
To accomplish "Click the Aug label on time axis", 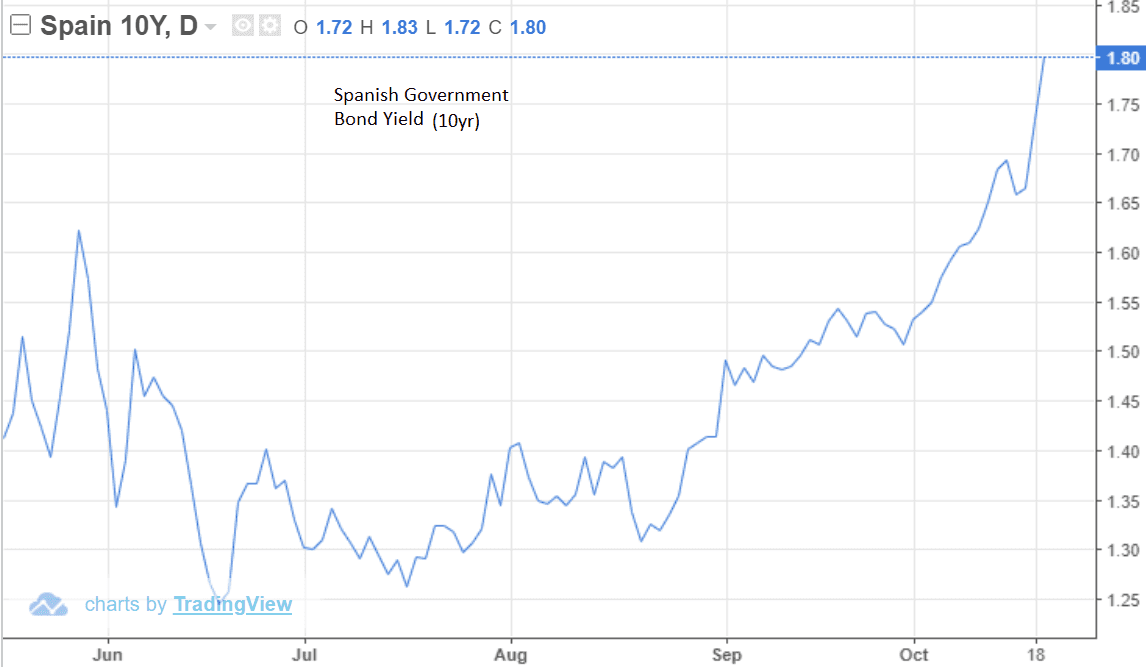I will (511, 655).
